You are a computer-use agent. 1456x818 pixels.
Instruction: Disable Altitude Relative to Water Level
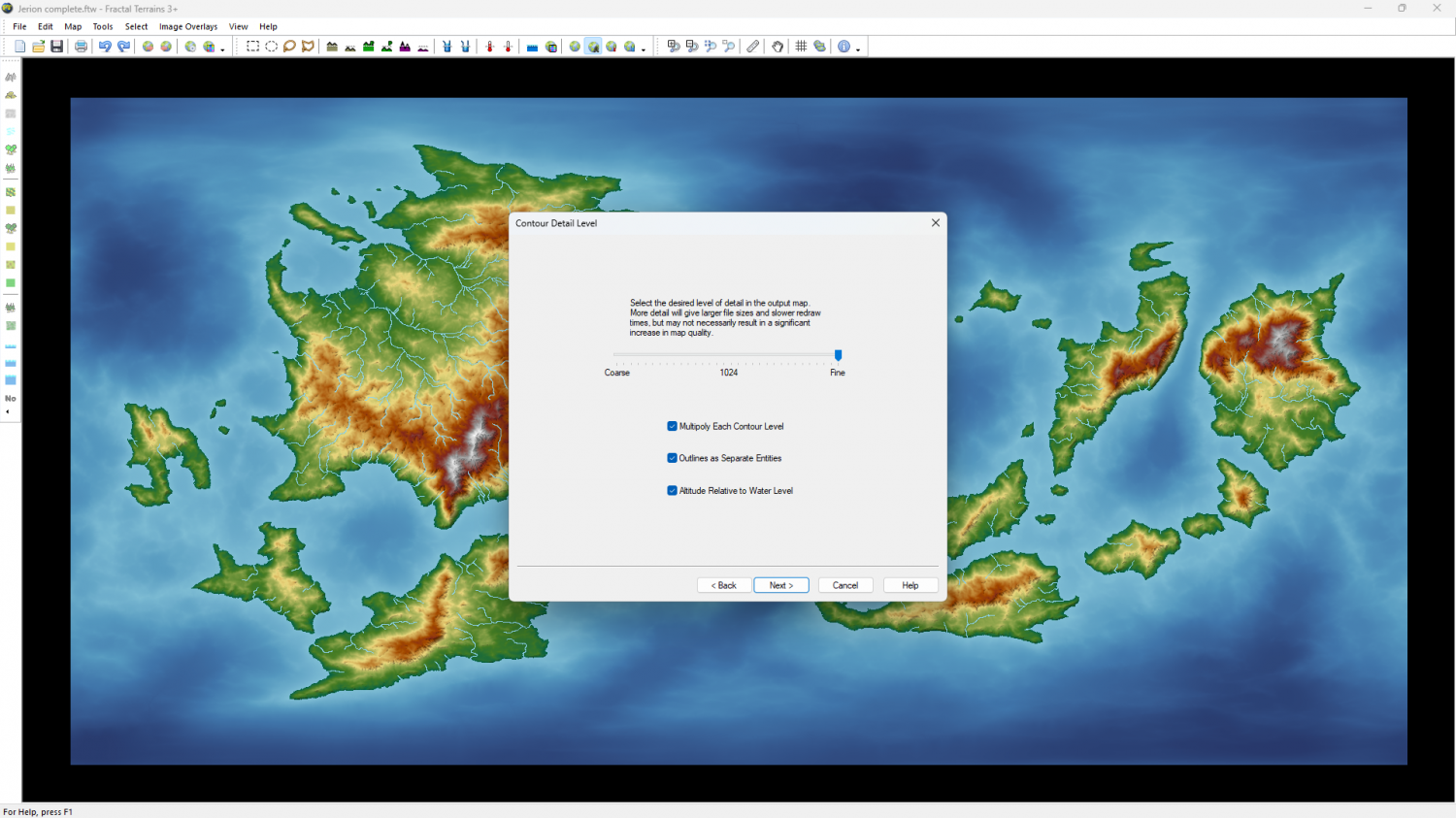click(x=673, y=491)
